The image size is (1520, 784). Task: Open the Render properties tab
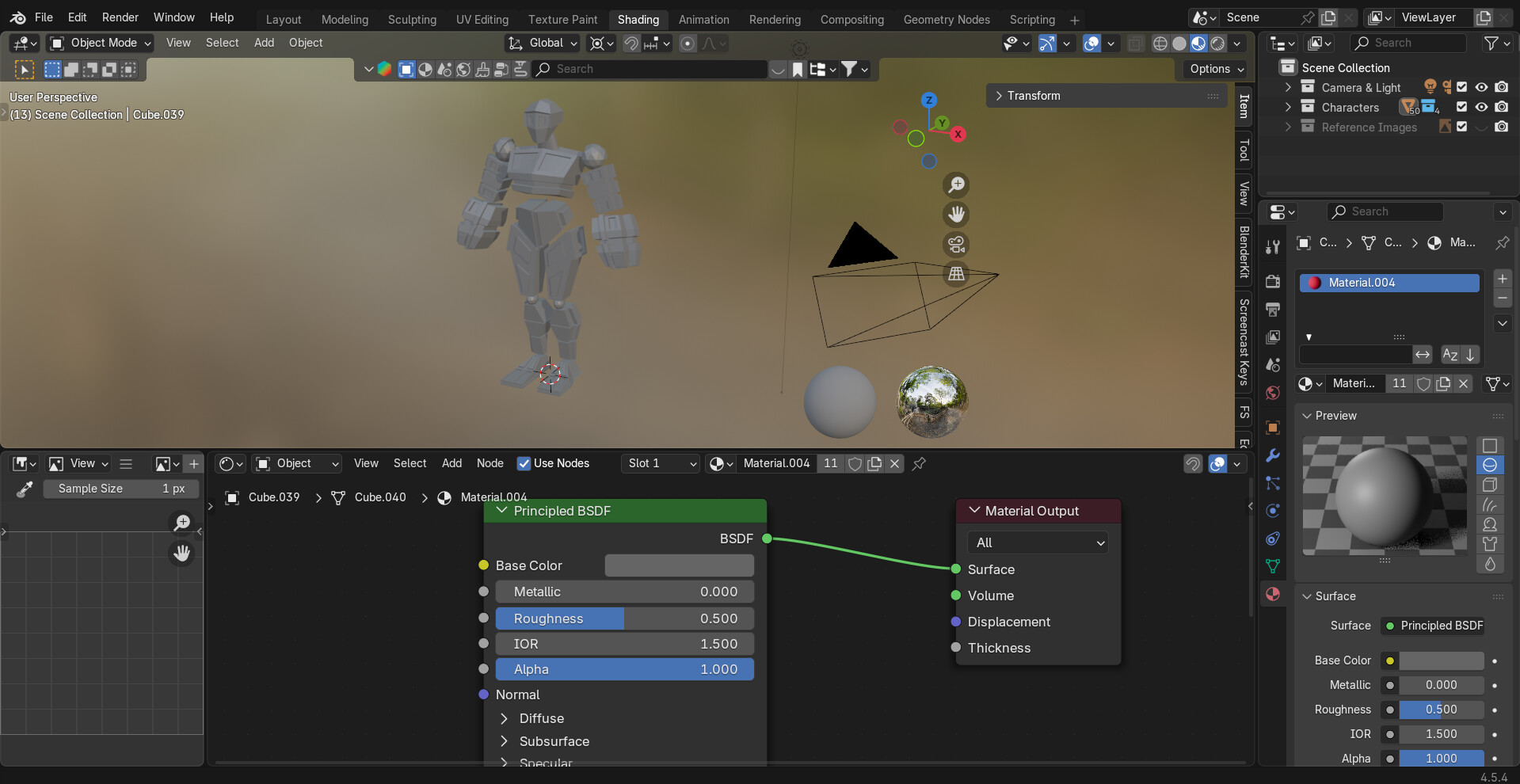tap(1273, 281)
